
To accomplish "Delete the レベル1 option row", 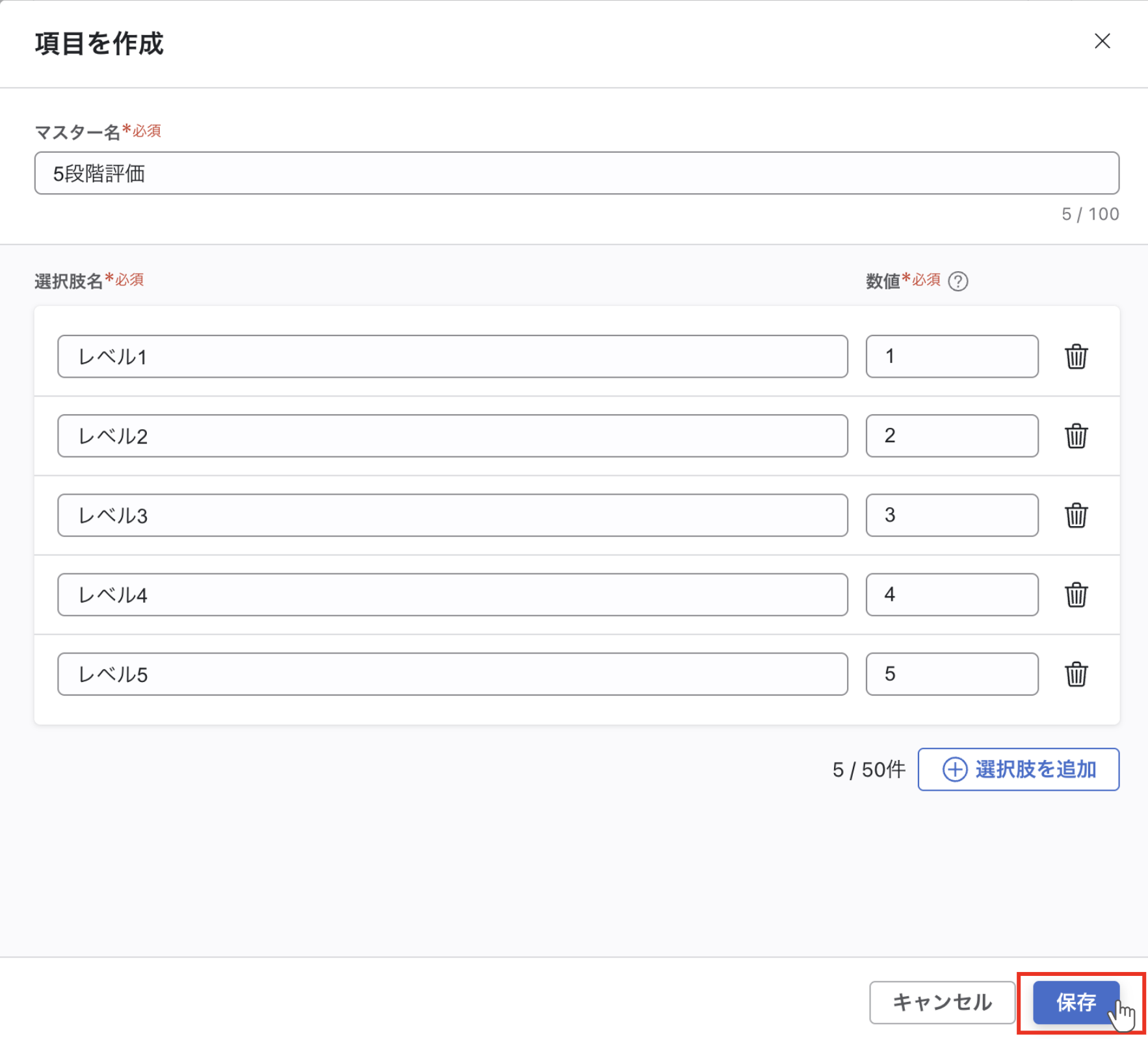I will [x=1076, y=356].
